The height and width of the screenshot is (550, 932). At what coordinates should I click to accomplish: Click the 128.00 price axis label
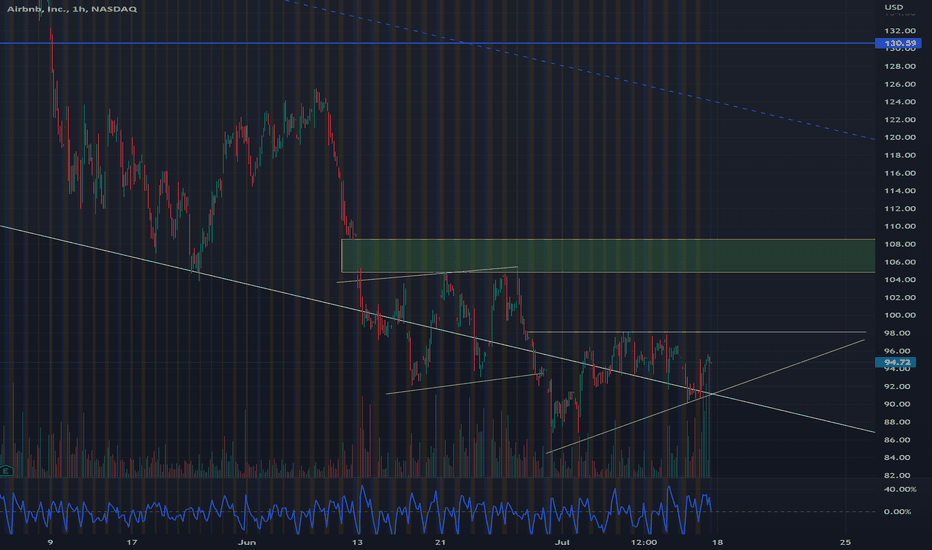[899, 66]
